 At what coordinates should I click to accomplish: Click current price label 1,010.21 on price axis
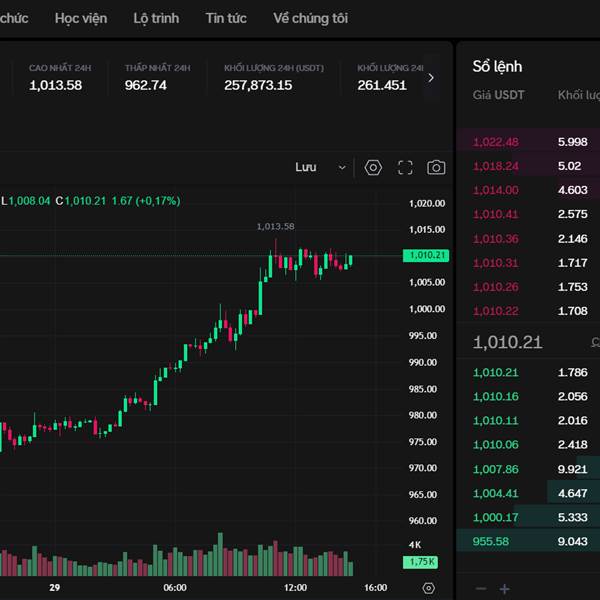pyautogui.click(x=426, y=256)
